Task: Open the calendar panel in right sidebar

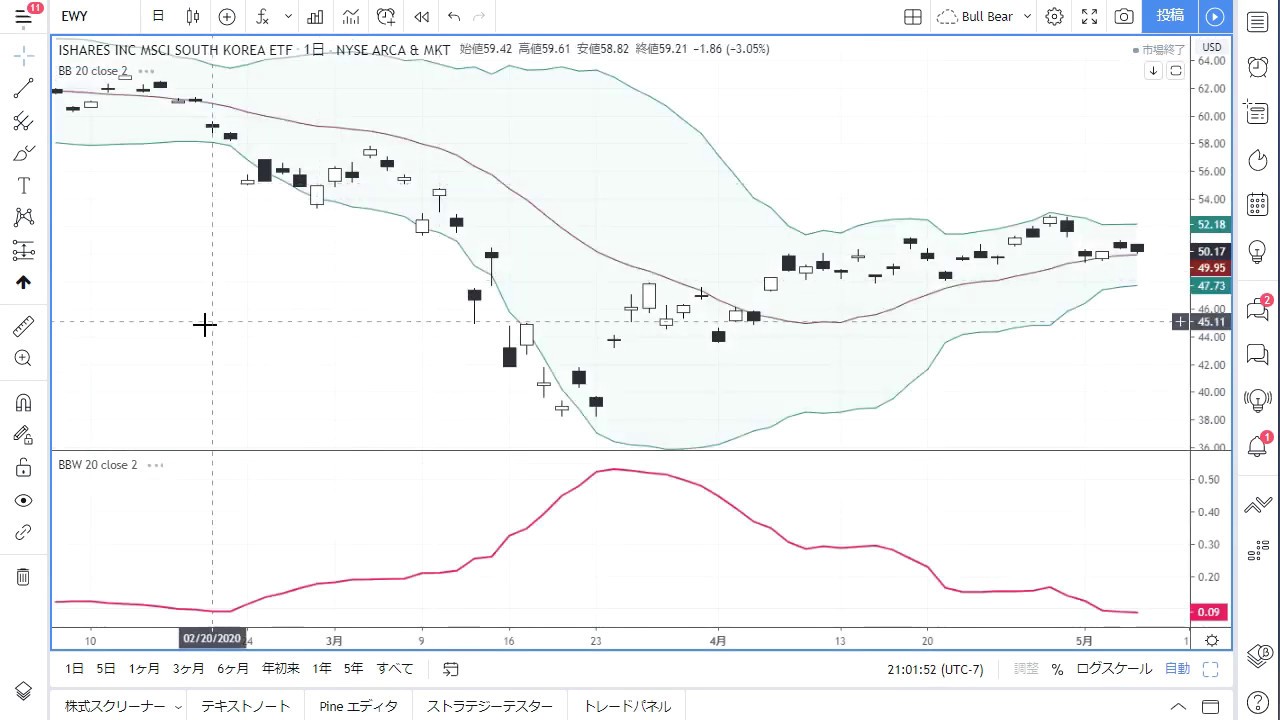Action: tap(1258, 205)
